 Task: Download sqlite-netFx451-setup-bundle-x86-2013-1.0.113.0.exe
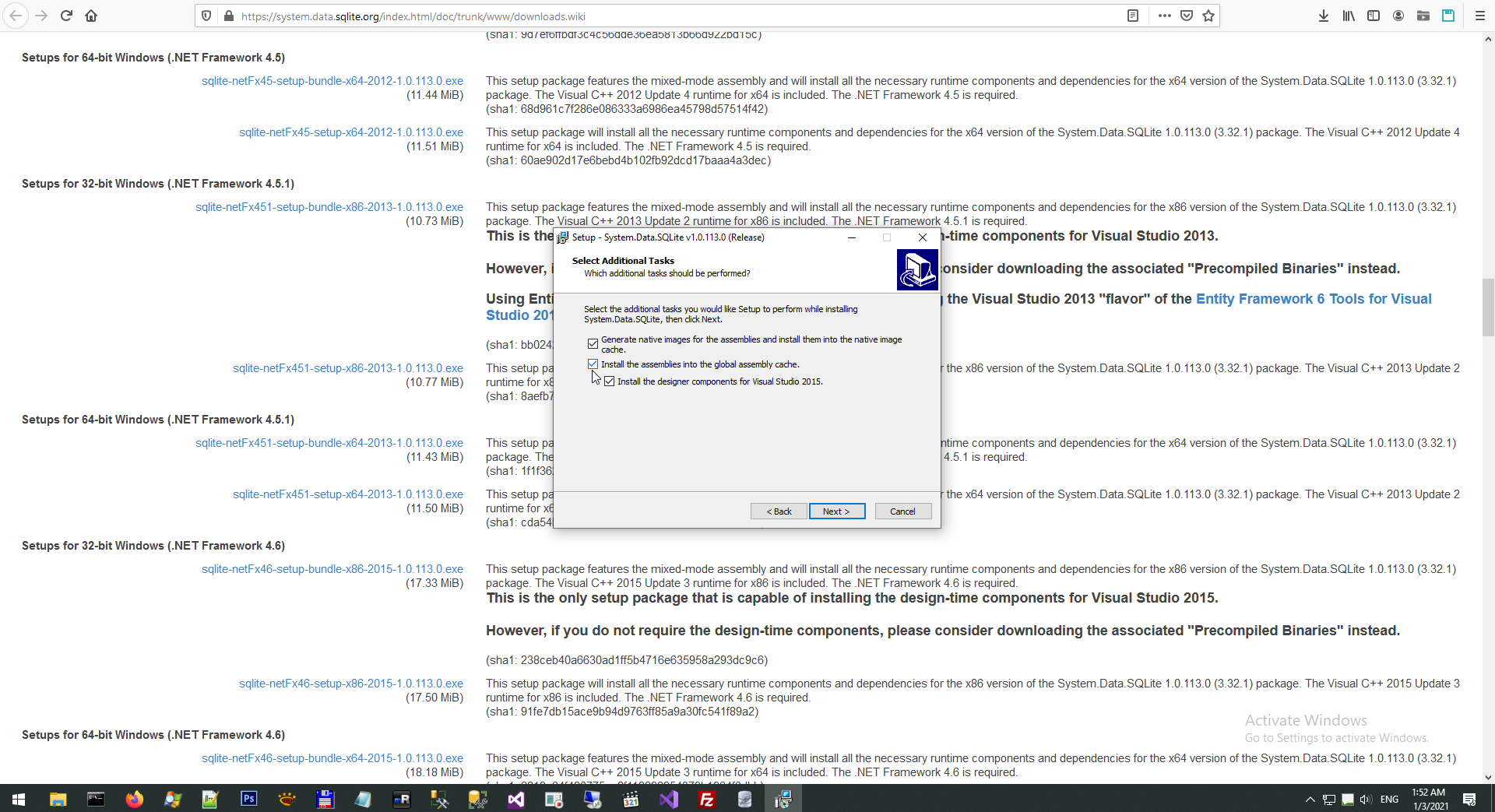click(x=329, y=207)
